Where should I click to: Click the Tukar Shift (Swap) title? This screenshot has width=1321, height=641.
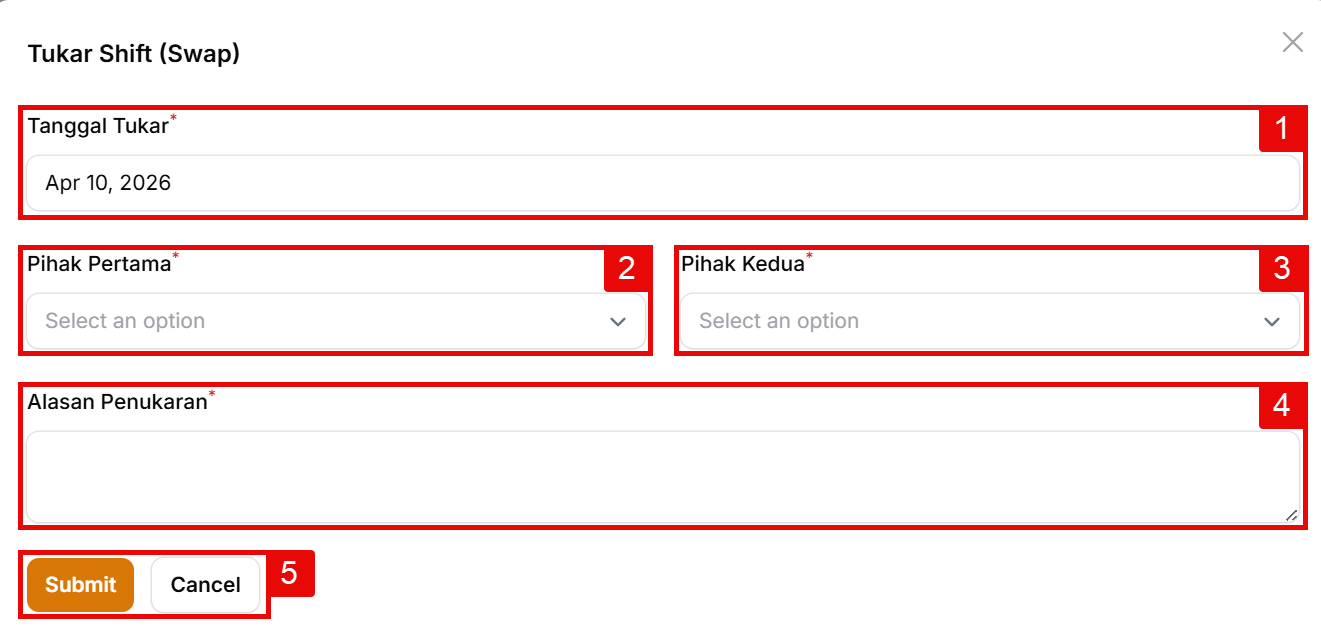(x=134, y=53)
